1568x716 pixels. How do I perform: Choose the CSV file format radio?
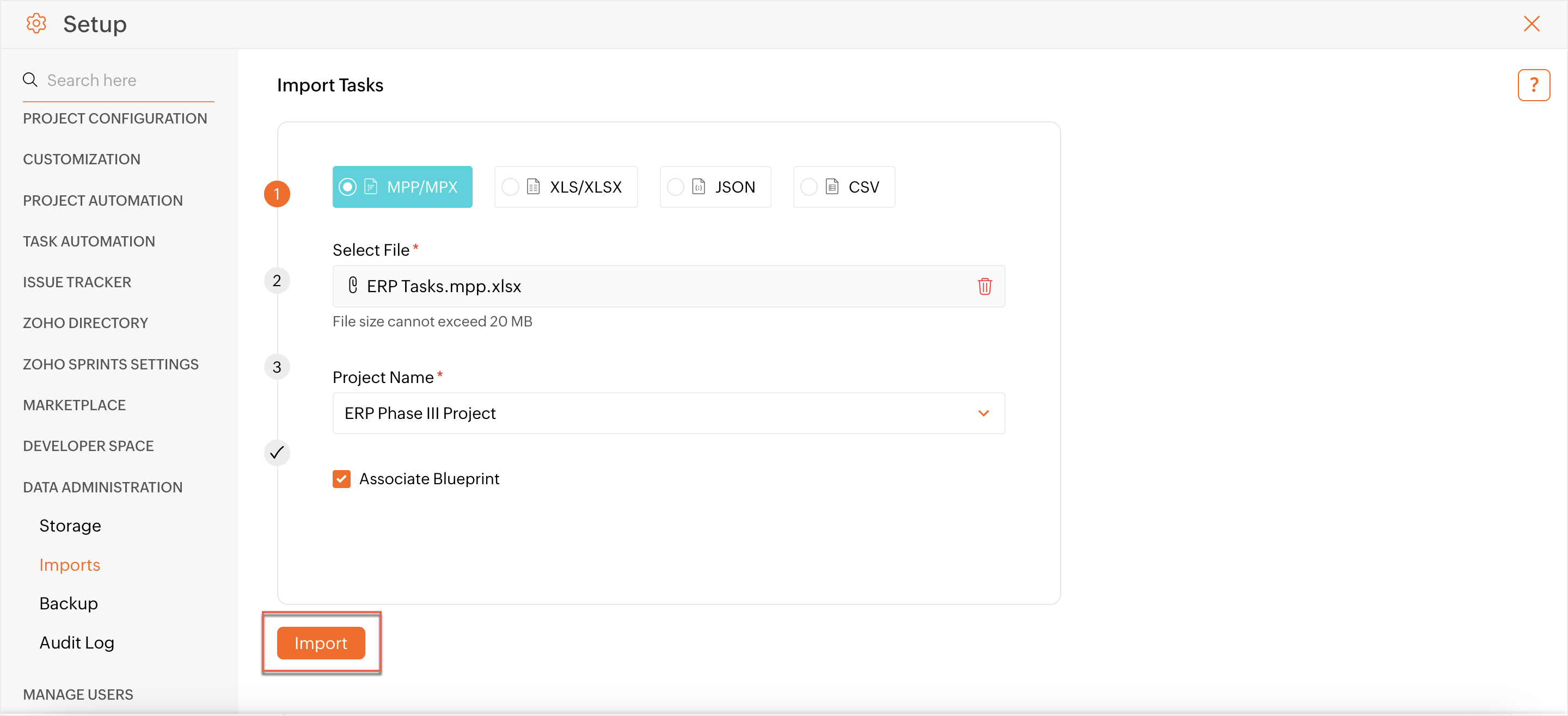(809, 187)
